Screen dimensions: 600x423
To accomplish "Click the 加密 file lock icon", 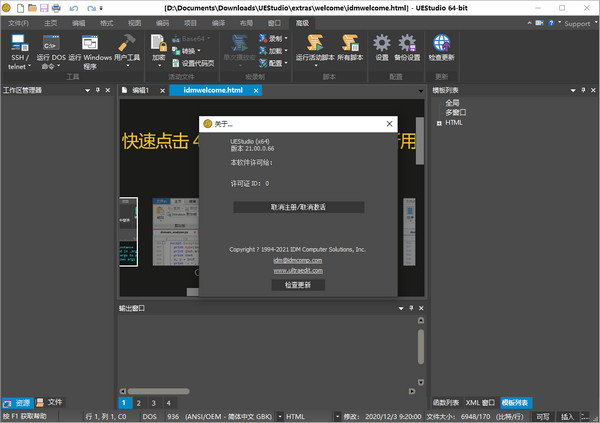I will point(158,43).
